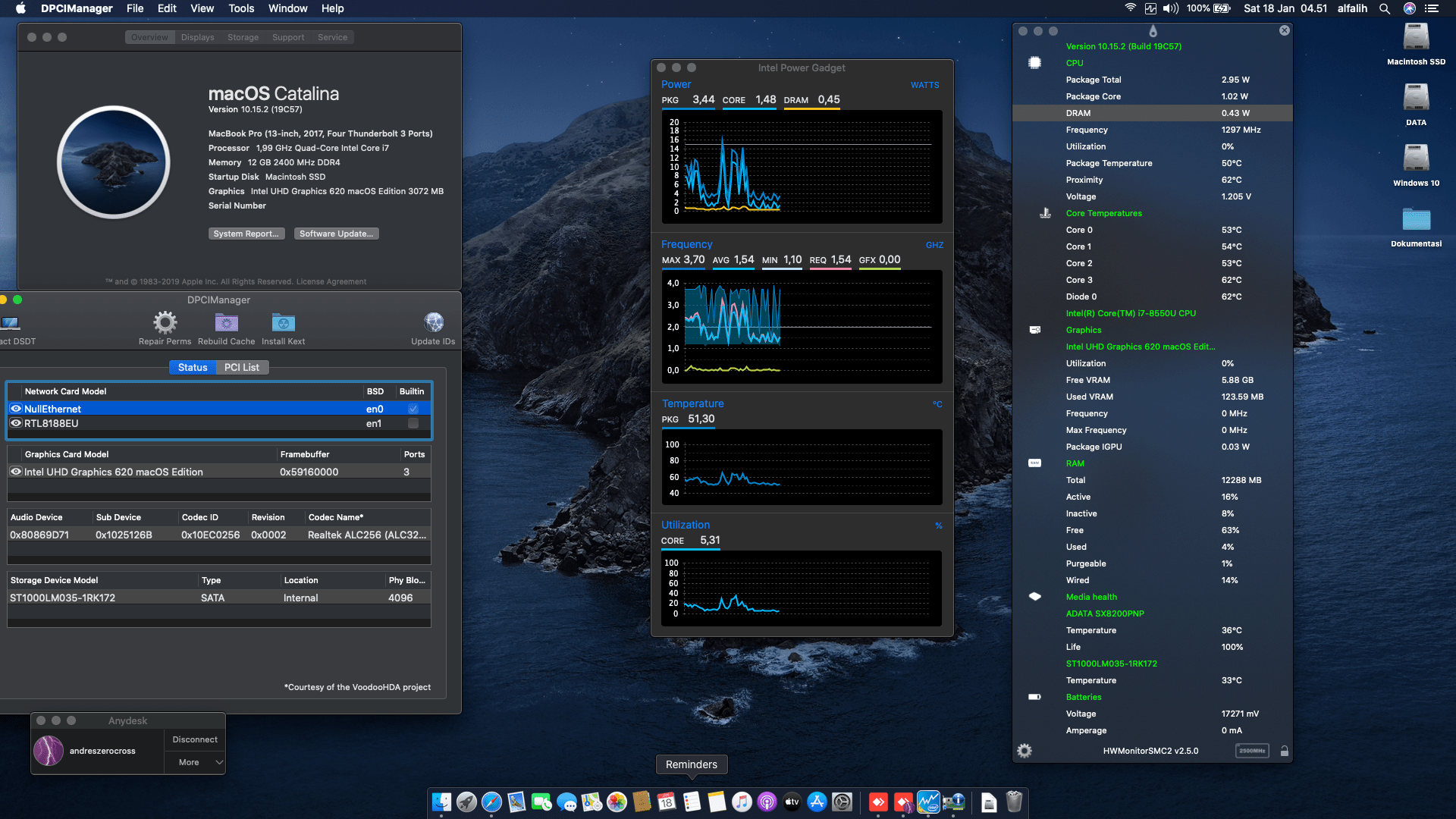Click the Graphics card icon in HWMonitorSMC2
The width and height of the screenshot is (1456, 819).
pos(1034,330)
